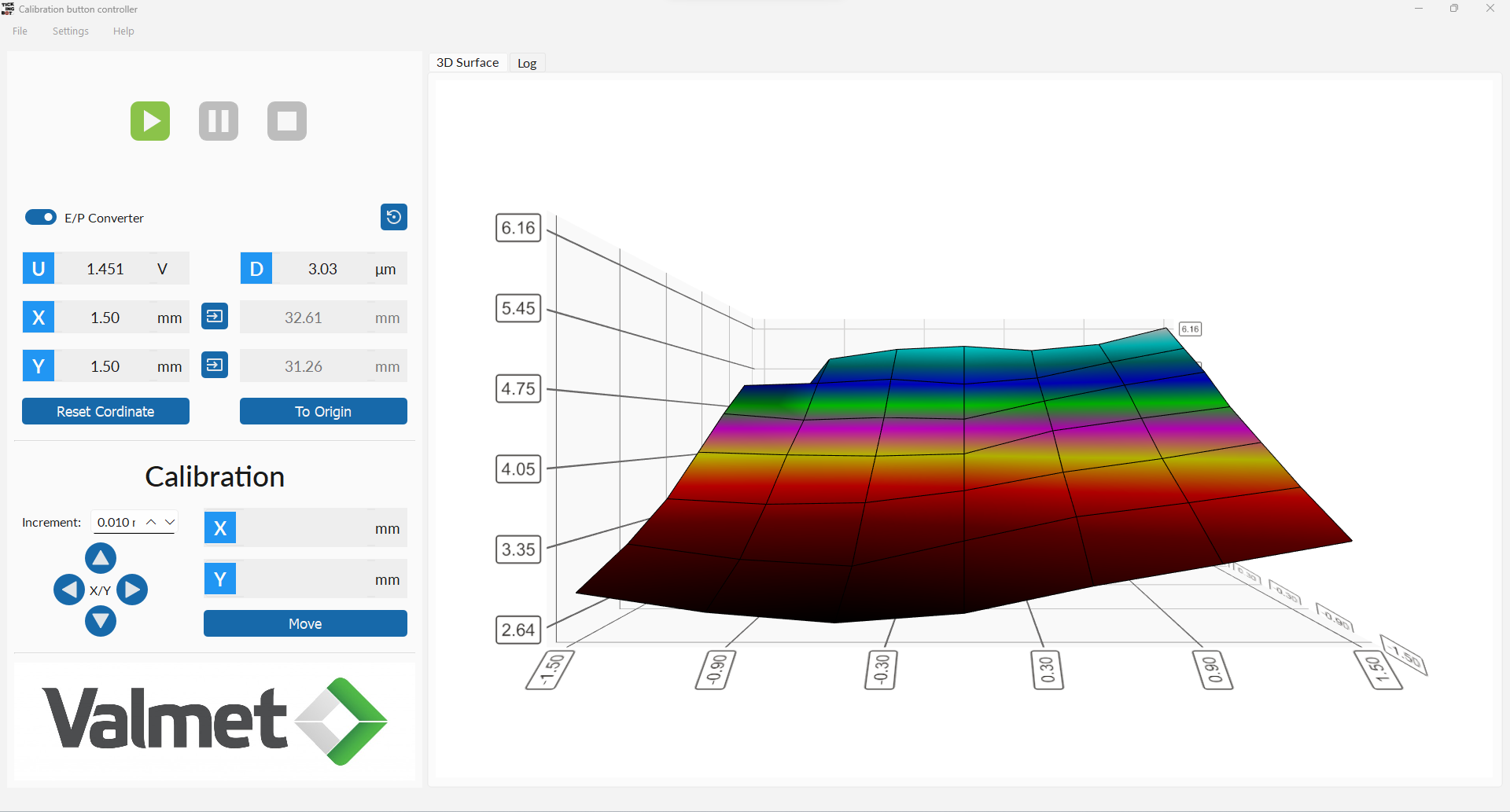Screen dimensions: 1510x812
Task: Click the left arrow jog button
Action: point(69,590)
